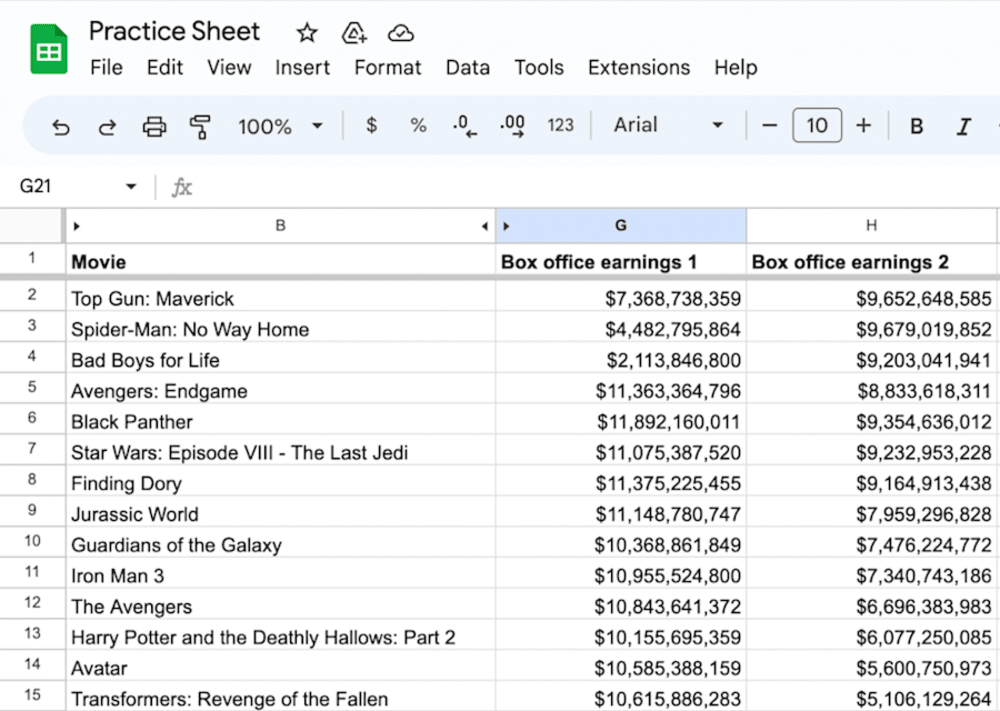
Task: Increase font size with plus button
Action: [x=864, y=125]
